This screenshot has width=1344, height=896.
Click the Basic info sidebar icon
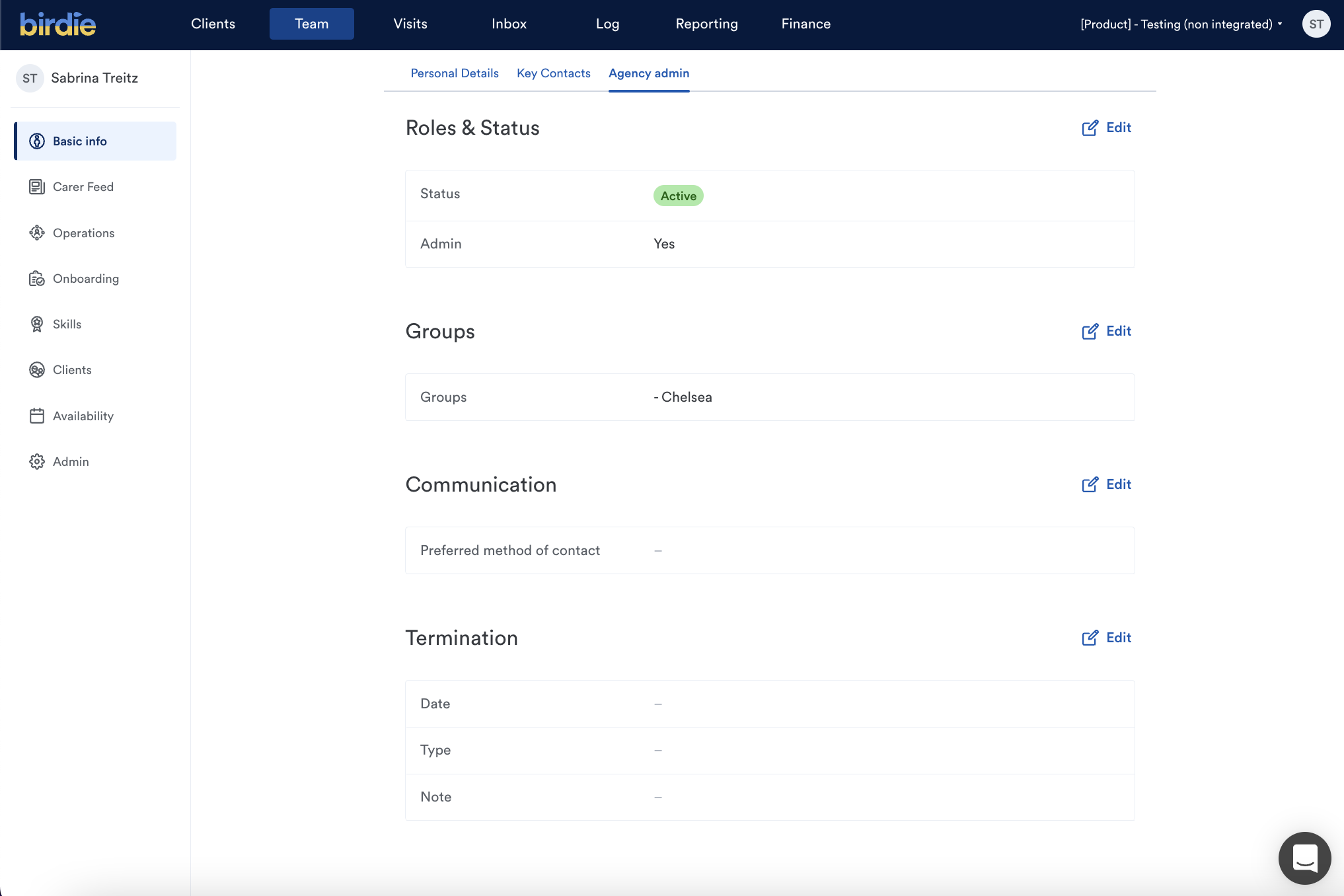coord(37,141)
